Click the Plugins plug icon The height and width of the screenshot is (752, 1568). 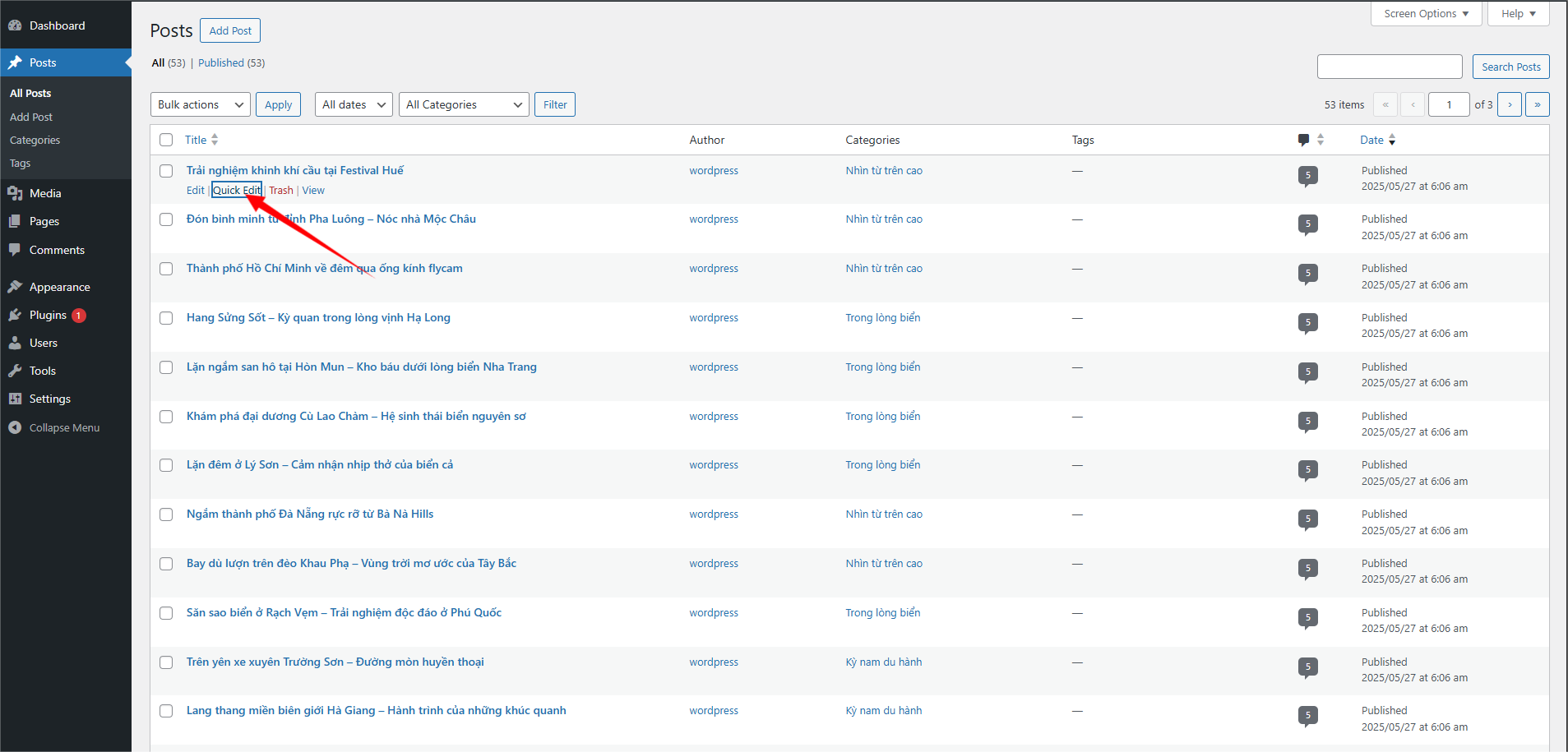(x=15, y=315)
